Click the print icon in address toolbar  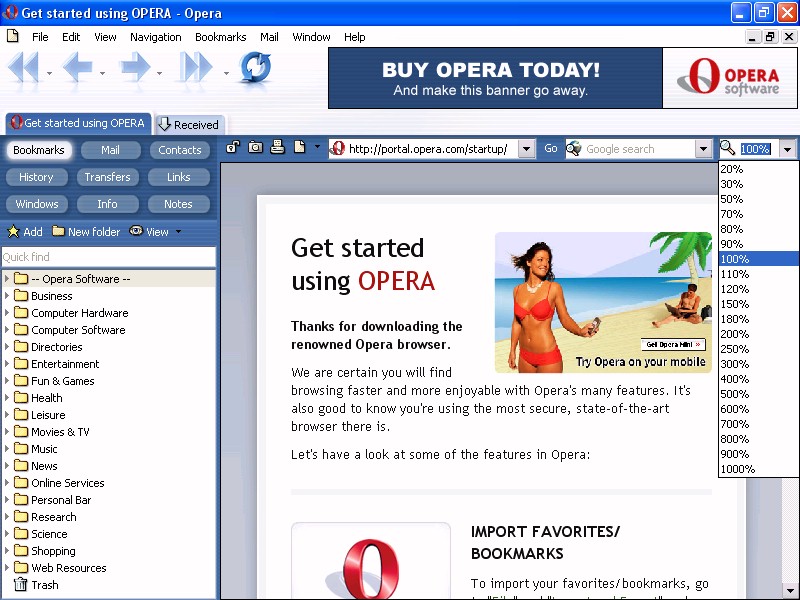coord(278,147)
